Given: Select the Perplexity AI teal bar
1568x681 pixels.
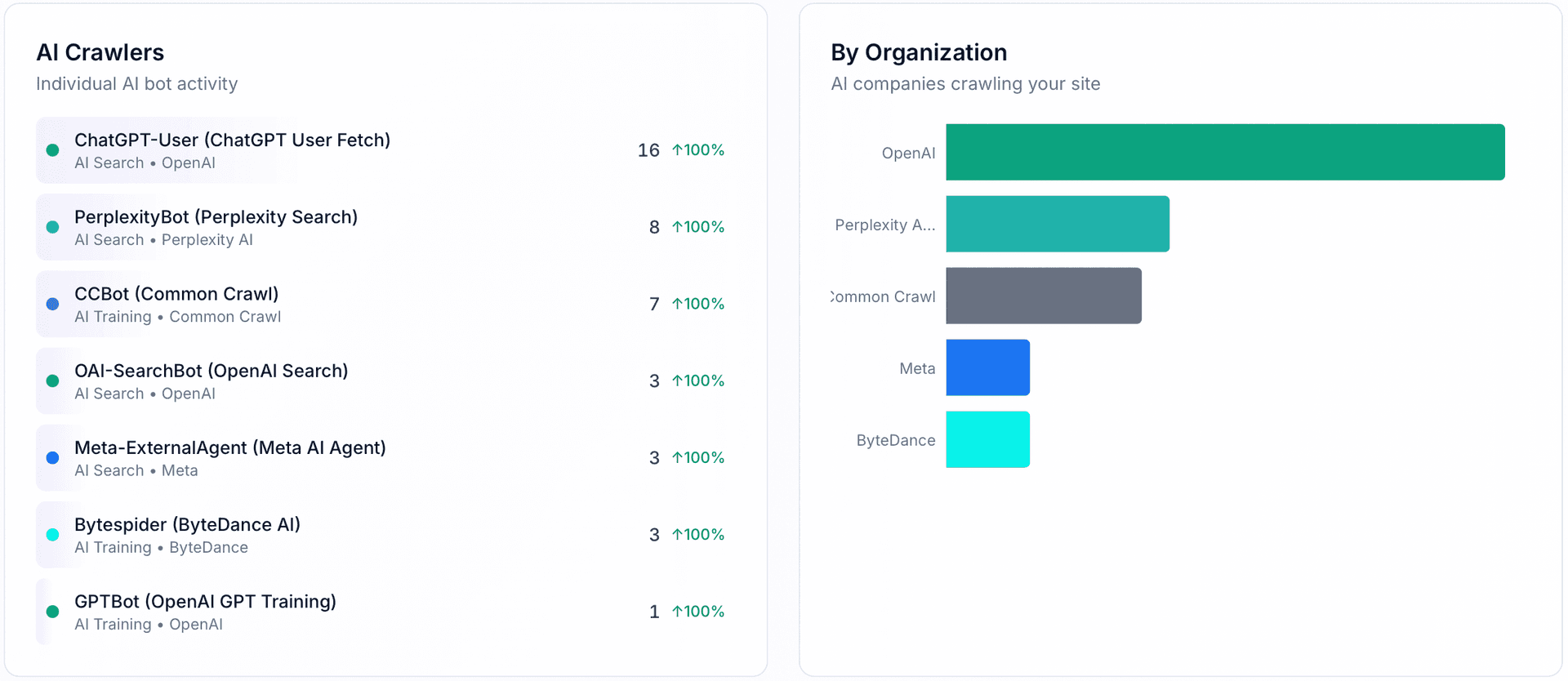Looking at the screenshot, I should coord(1058,224).
